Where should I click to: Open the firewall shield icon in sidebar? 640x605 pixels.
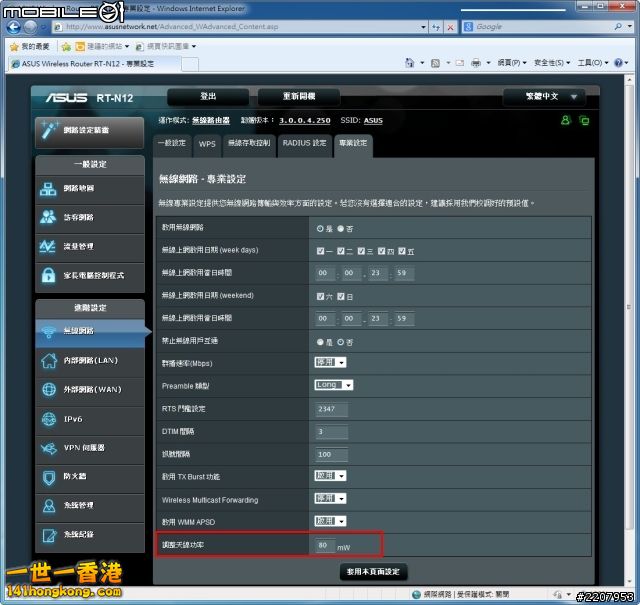point(48,477)
